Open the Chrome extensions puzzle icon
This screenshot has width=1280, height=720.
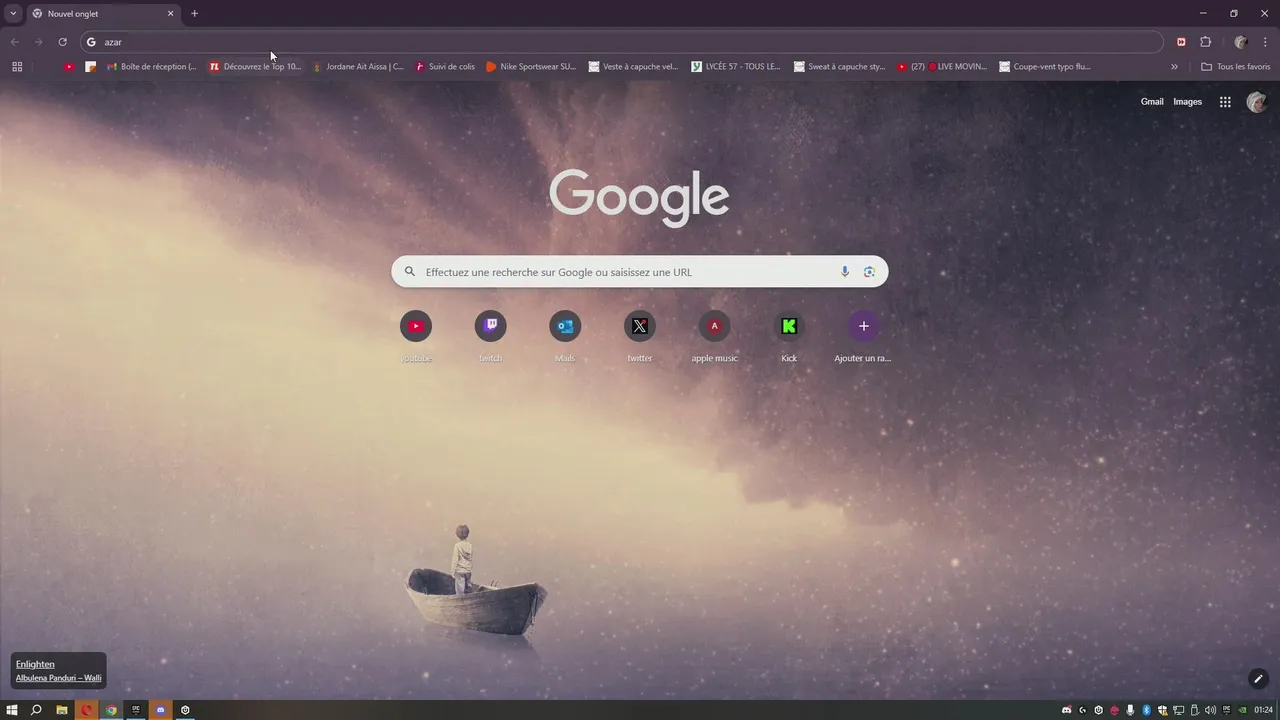click(1205, 42)
